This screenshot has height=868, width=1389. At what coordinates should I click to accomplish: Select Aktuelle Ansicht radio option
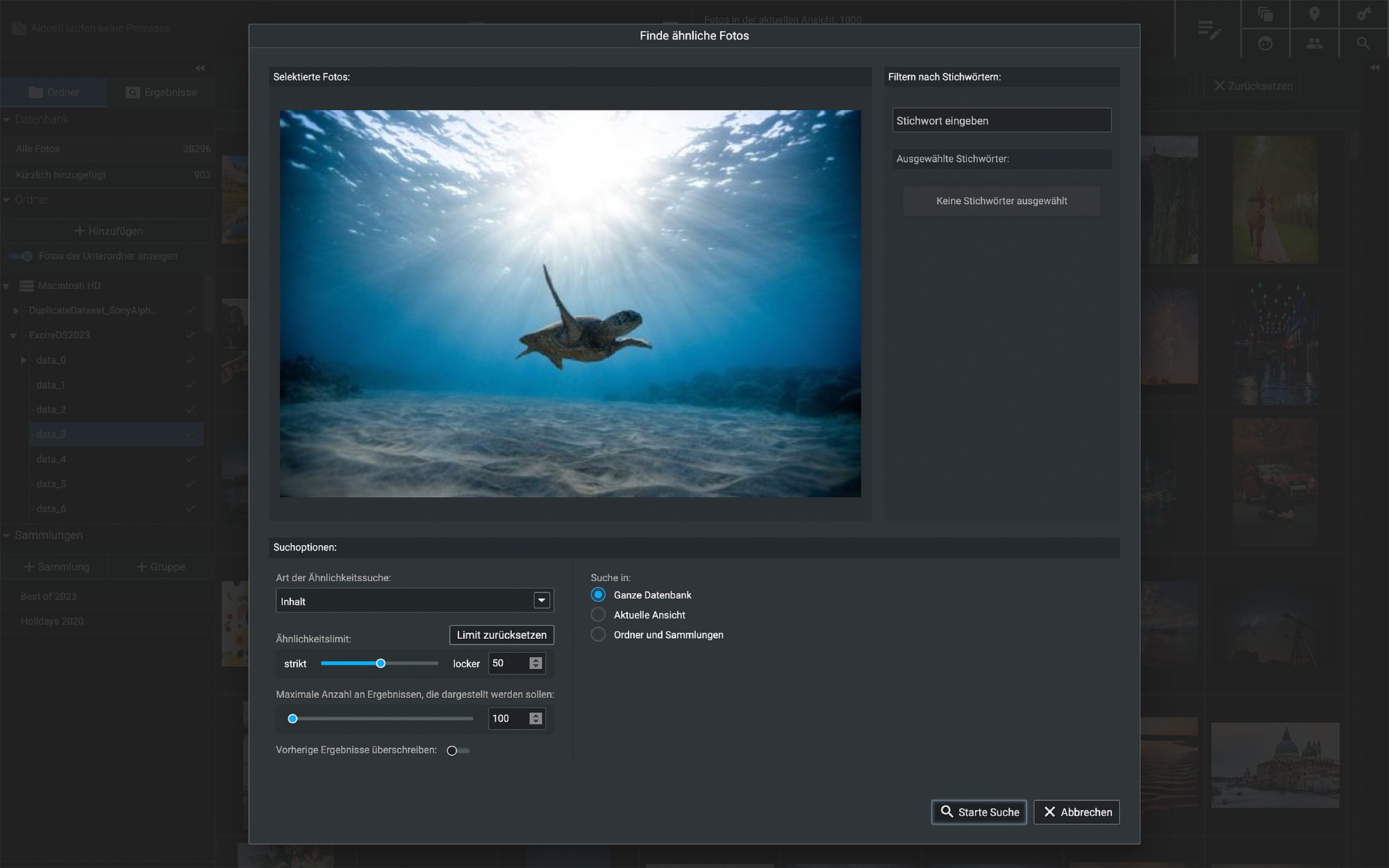tap(598, 615)
